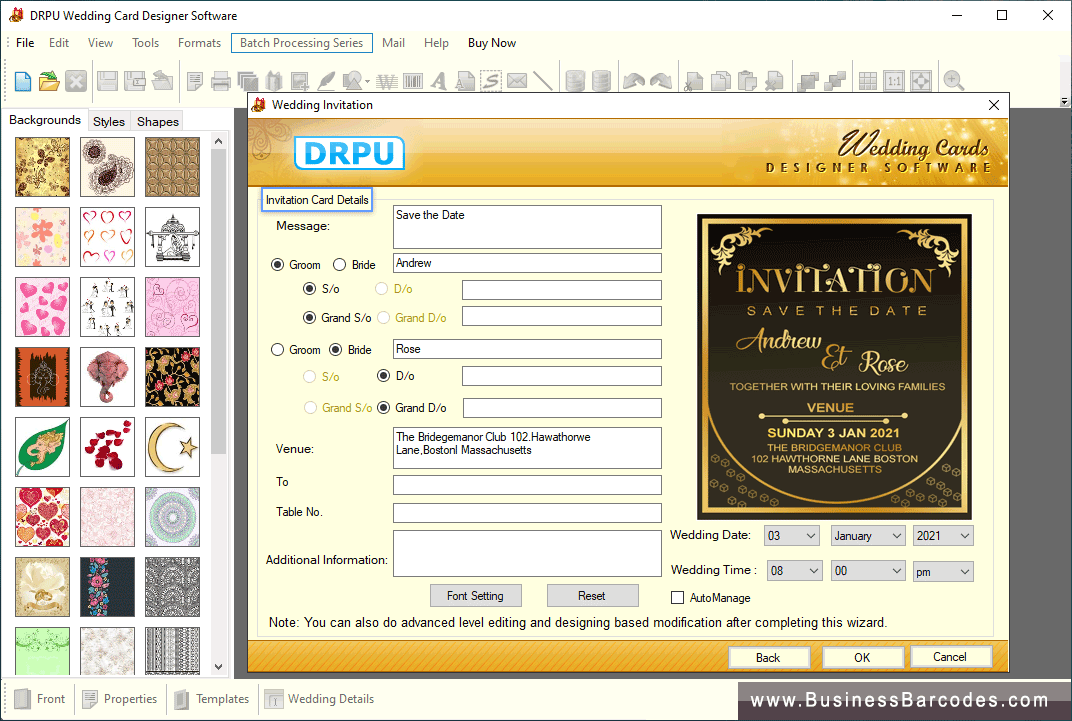
Task: Open the Wedding Date day dropdown showing 03
Action: pyautogui.click(x=792, y=536)
